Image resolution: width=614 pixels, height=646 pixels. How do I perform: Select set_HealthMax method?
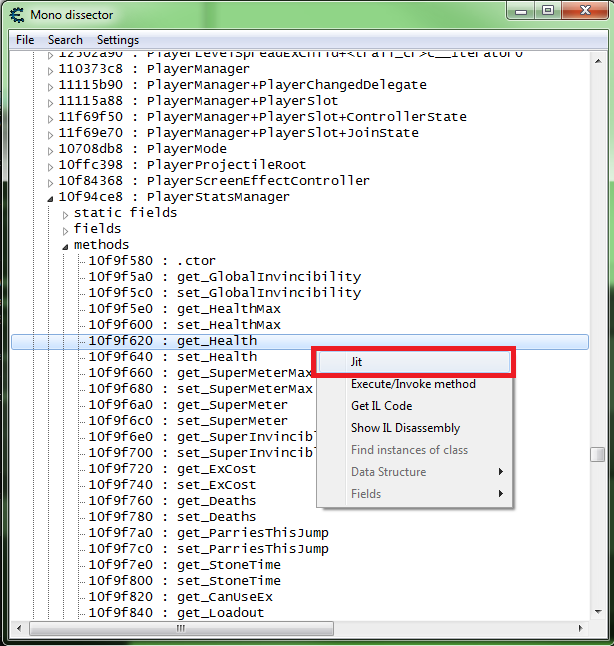click(185, 325)
